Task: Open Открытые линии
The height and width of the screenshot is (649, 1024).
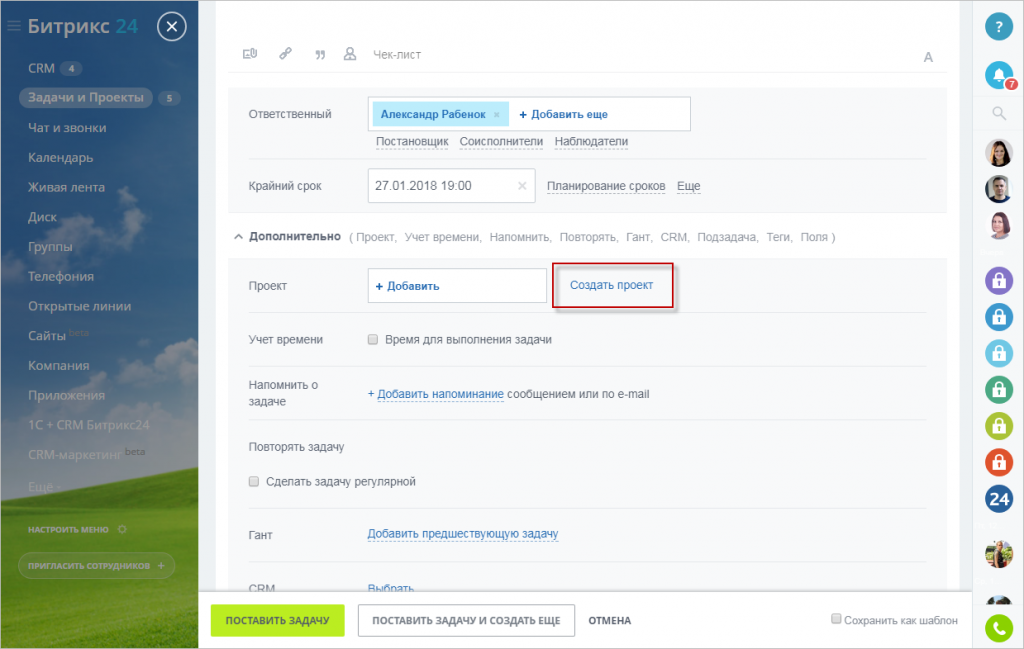Action: (79, 306)
